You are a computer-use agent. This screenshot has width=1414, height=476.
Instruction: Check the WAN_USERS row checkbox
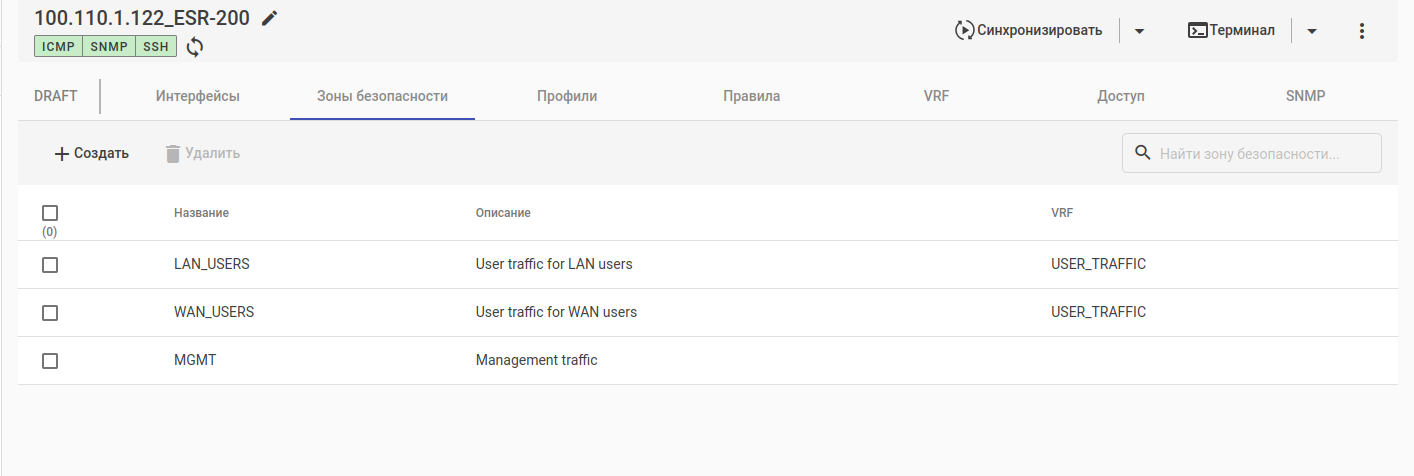coord(50,313)
